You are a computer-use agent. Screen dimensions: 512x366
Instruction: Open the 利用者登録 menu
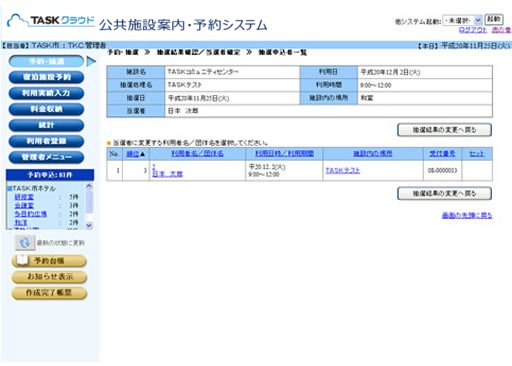[x=46, y=141]
